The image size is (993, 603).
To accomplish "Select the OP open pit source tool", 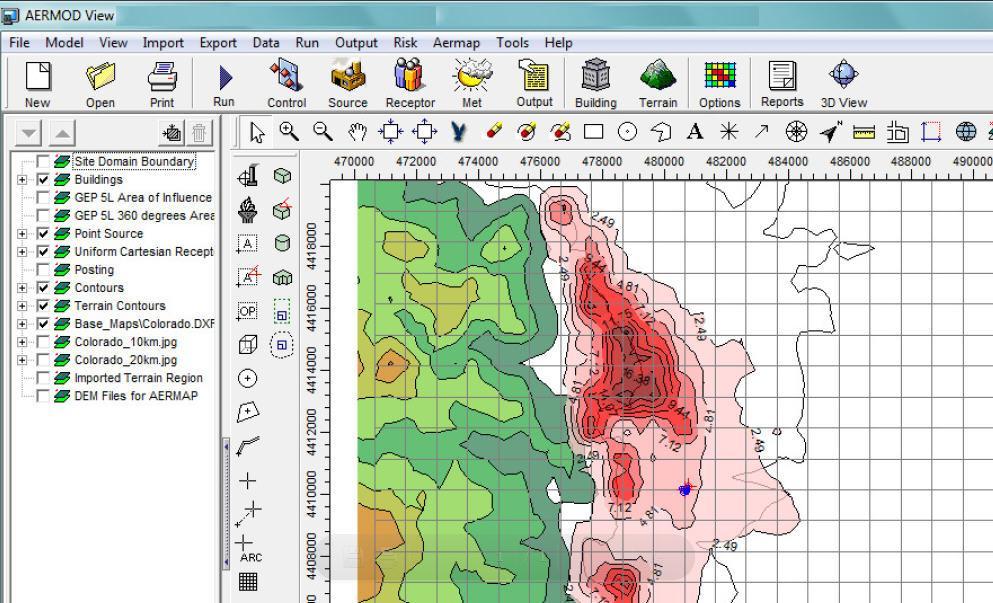I will (248, 311).
